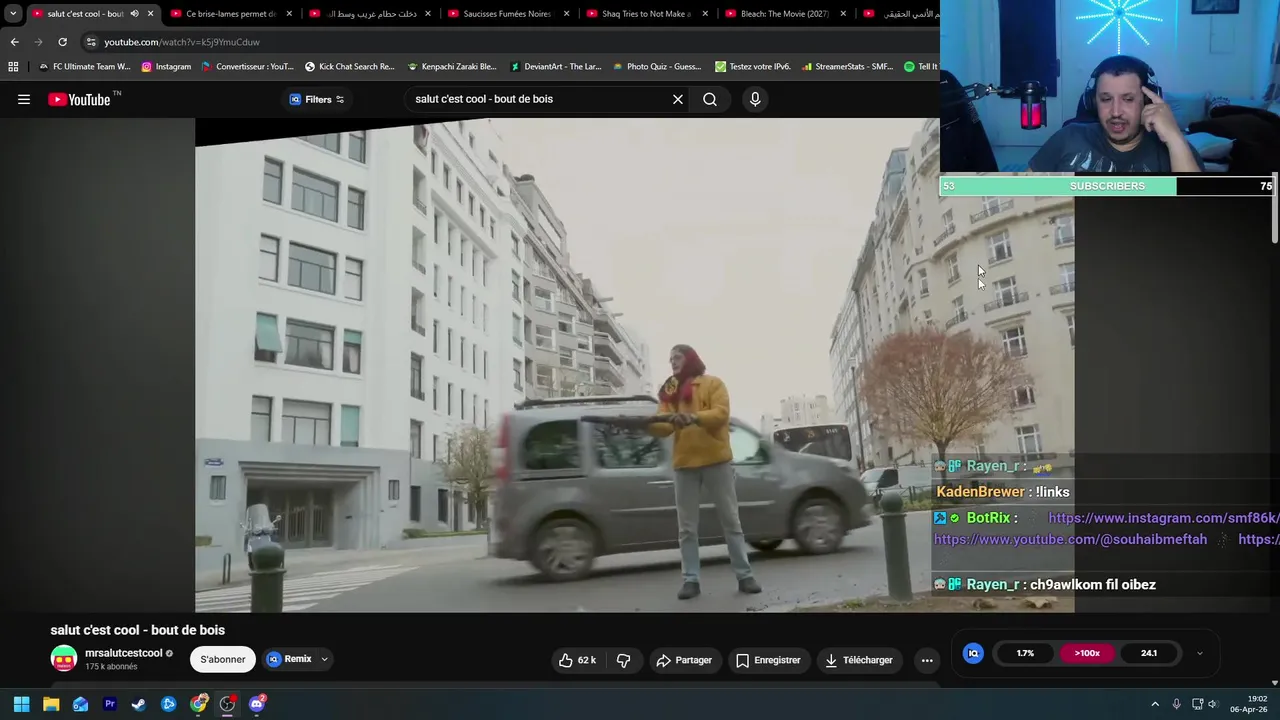The width and height of the screenshot is (1280, 720).
Task: Click the Partager share button
Action: point(684,660)
